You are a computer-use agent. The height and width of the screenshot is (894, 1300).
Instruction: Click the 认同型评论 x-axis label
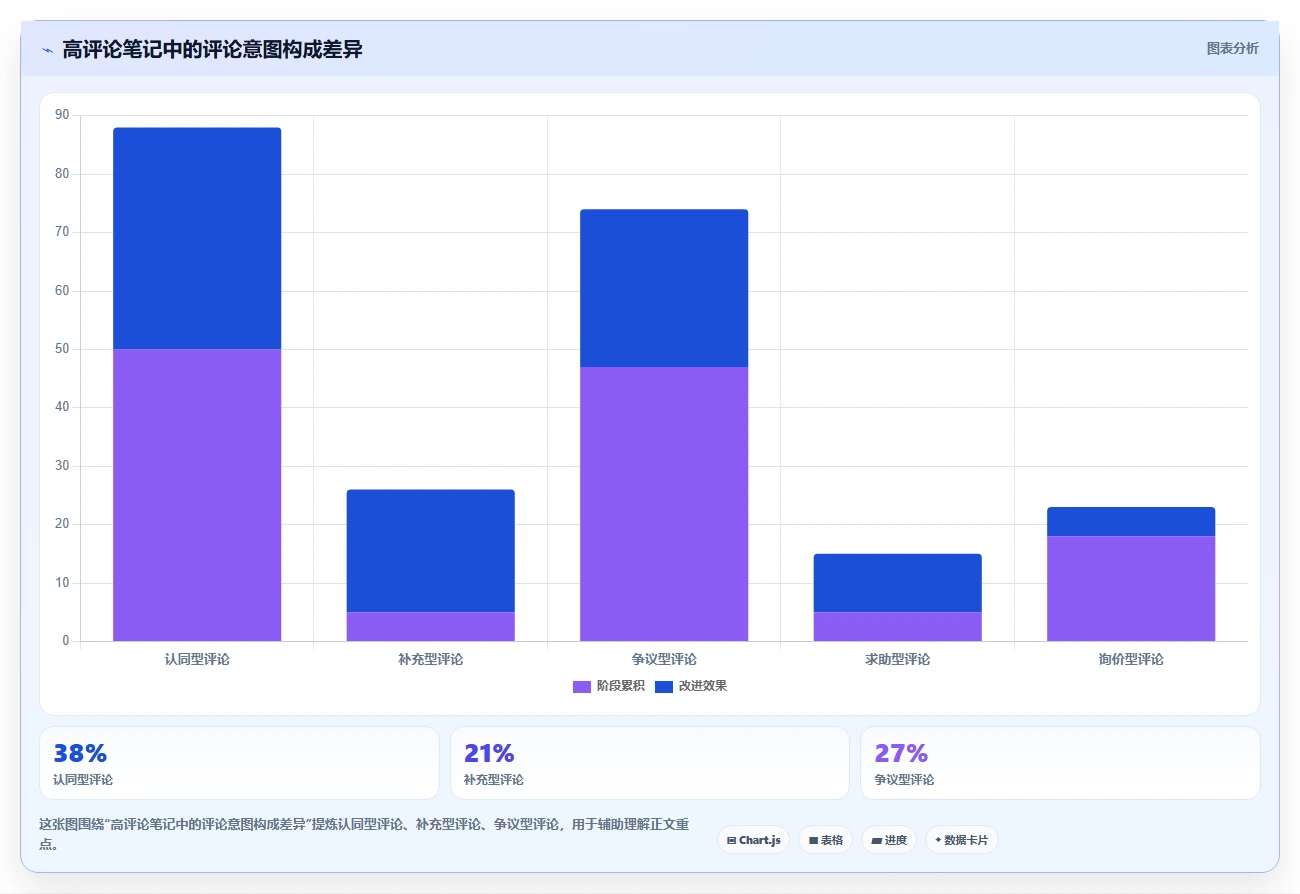[197, 659]
